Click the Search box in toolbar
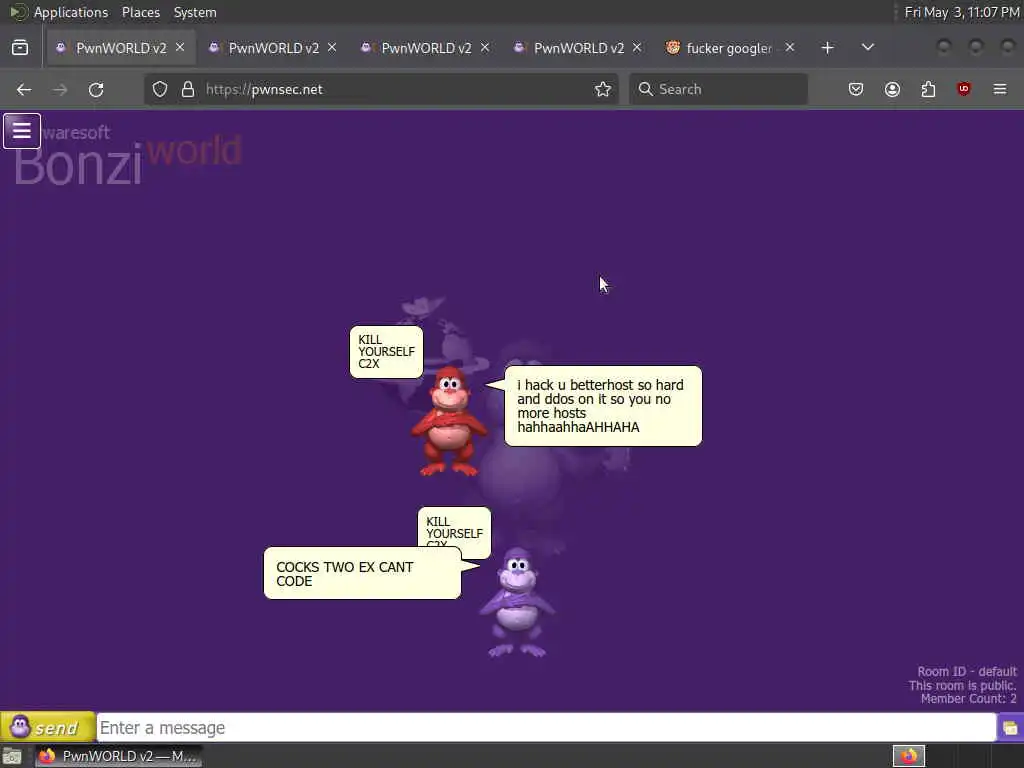 pos(718,89)
